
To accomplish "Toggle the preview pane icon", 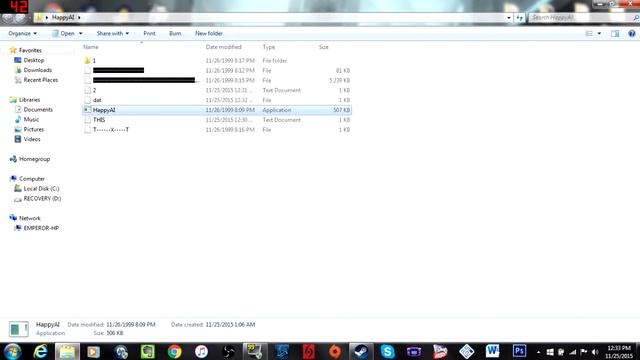I will pyautogui.click(x=615, y=33).
